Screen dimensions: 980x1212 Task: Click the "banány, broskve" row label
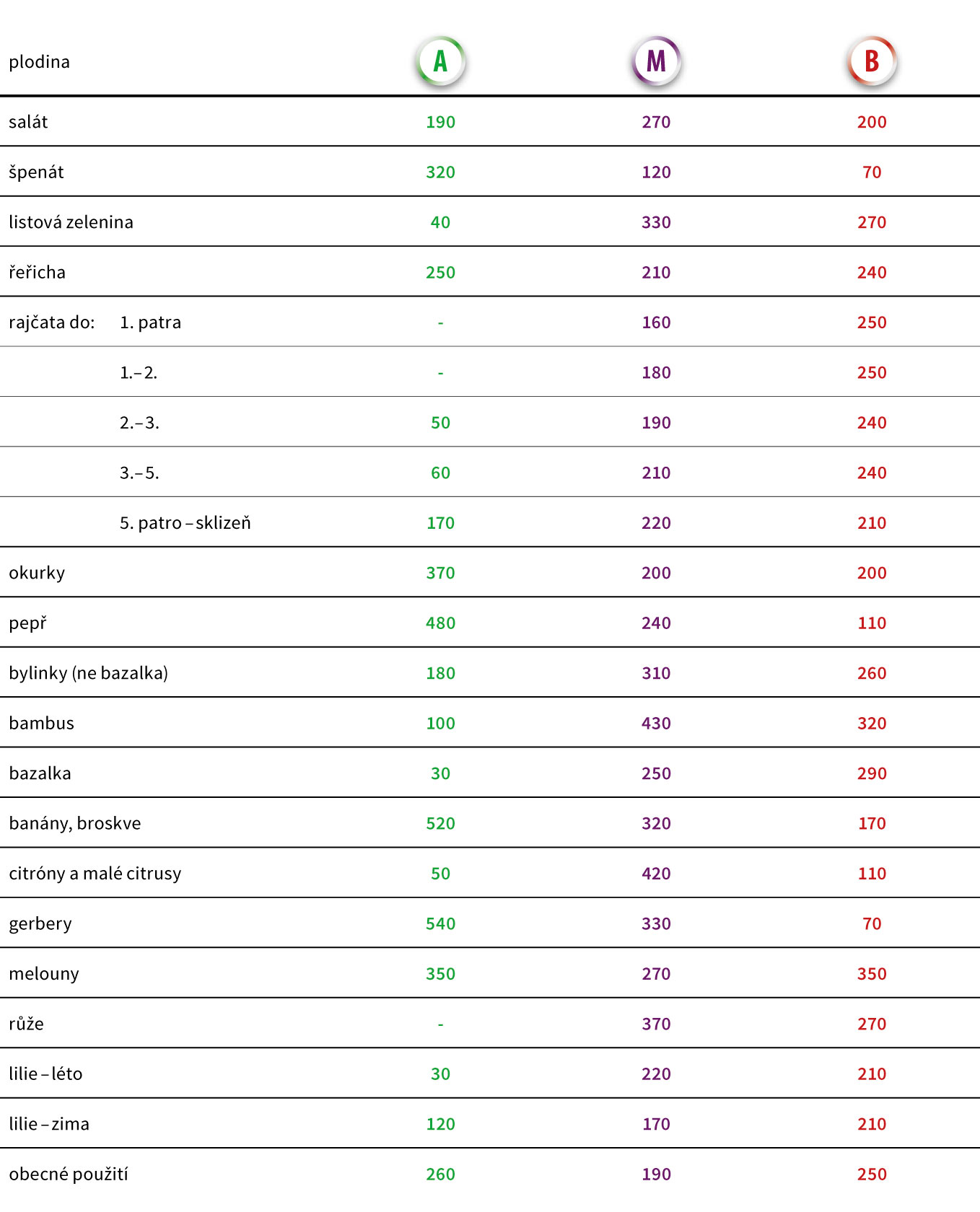coord(75,823)
